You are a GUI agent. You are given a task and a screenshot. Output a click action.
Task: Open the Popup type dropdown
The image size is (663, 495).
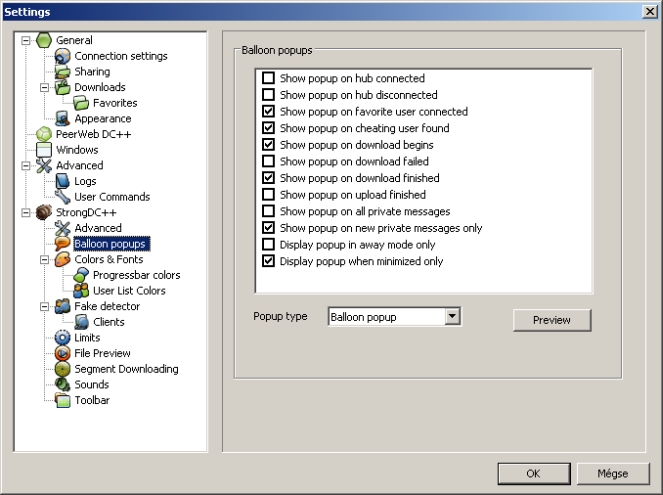pos(452,317)
